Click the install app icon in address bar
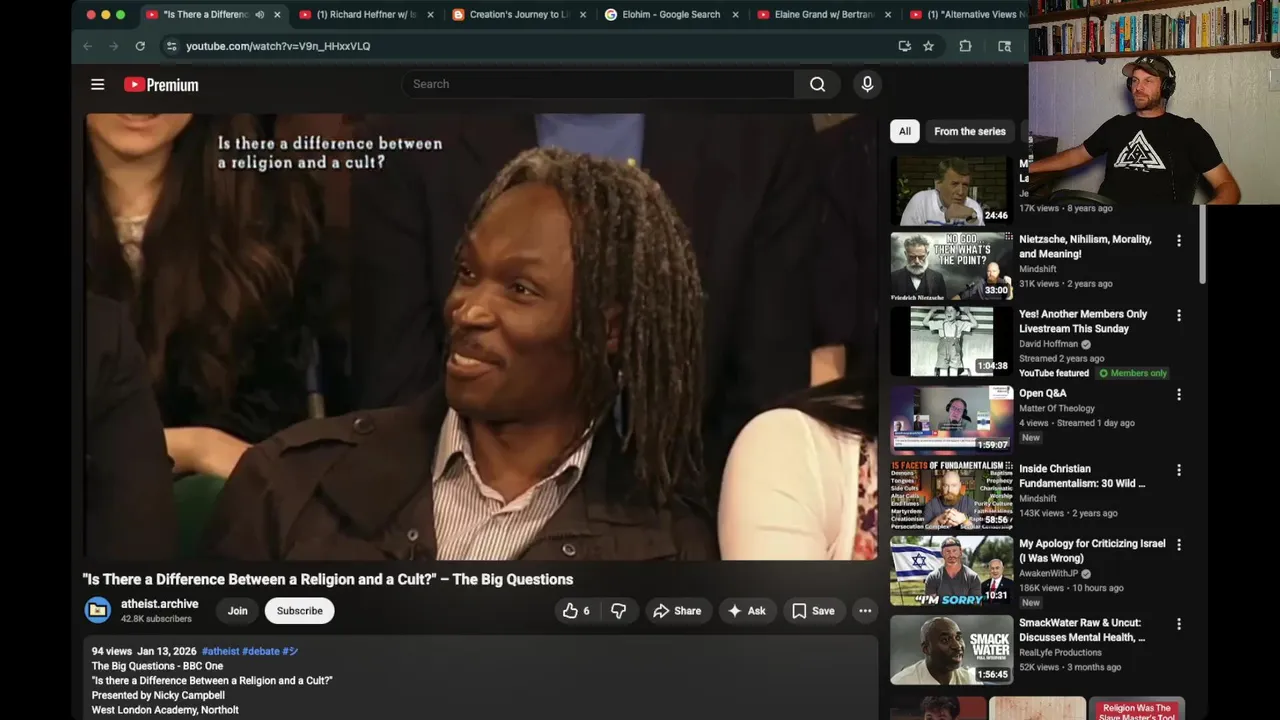Image resolution: width=1280 pixels, height=720 pixels. 904,46
